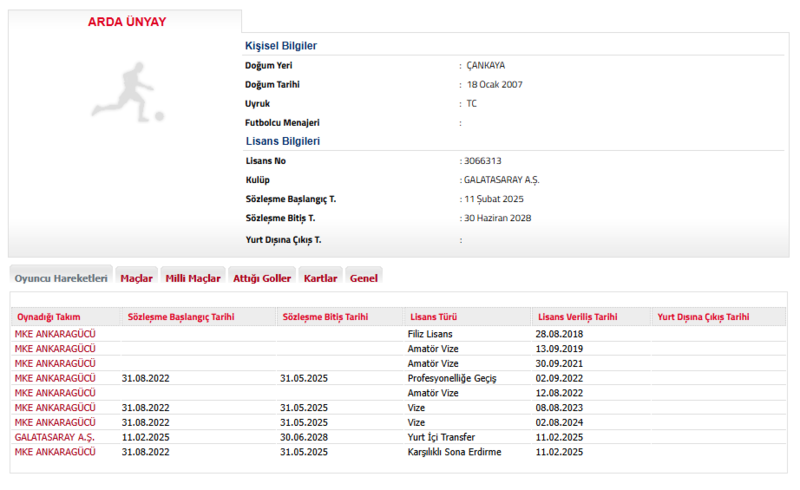Open the GALATASARAY A.Ş. team link
The image size is (800, 490).
coord(54,437)
